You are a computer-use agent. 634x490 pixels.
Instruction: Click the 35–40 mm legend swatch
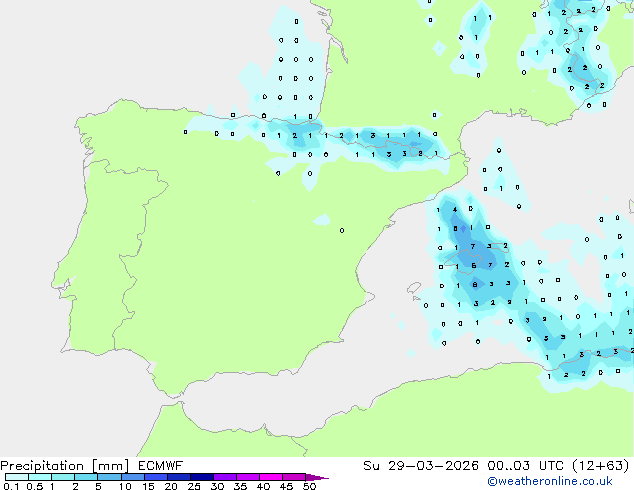point(247,477)
